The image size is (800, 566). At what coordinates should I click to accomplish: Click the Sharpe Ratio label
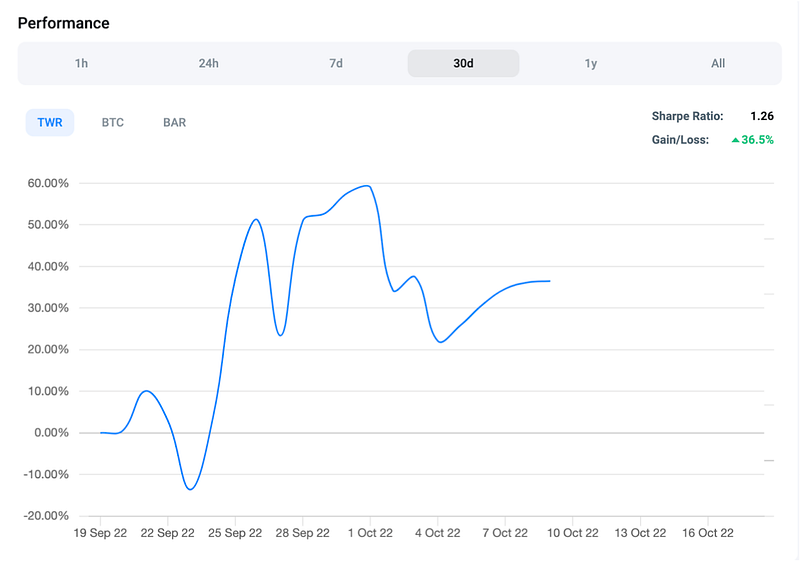[687, 116]
